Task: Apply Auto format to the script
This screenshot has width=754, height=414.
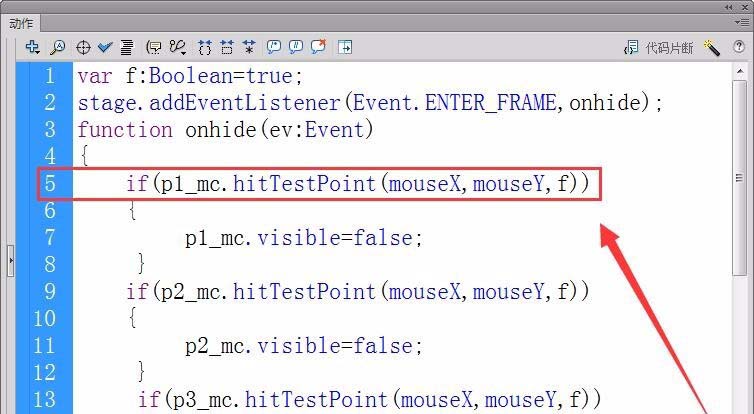Action: (127, 47)
